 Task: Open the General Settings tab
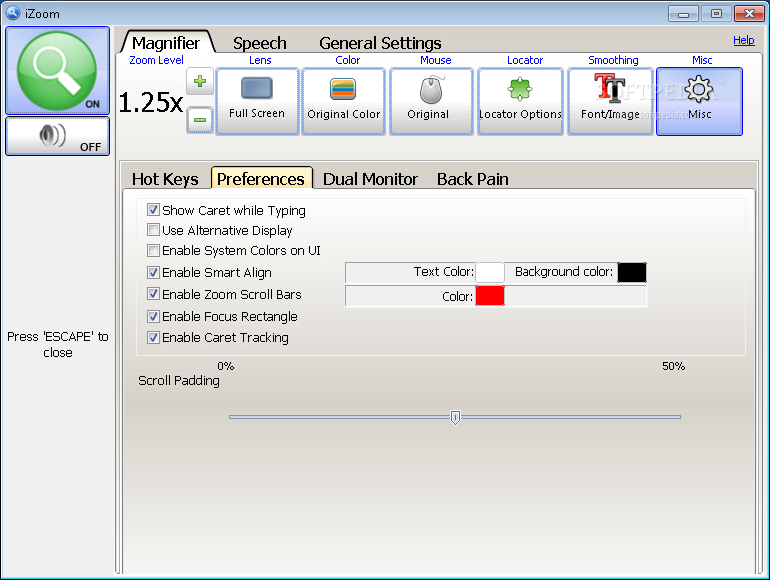pos(380,43)
